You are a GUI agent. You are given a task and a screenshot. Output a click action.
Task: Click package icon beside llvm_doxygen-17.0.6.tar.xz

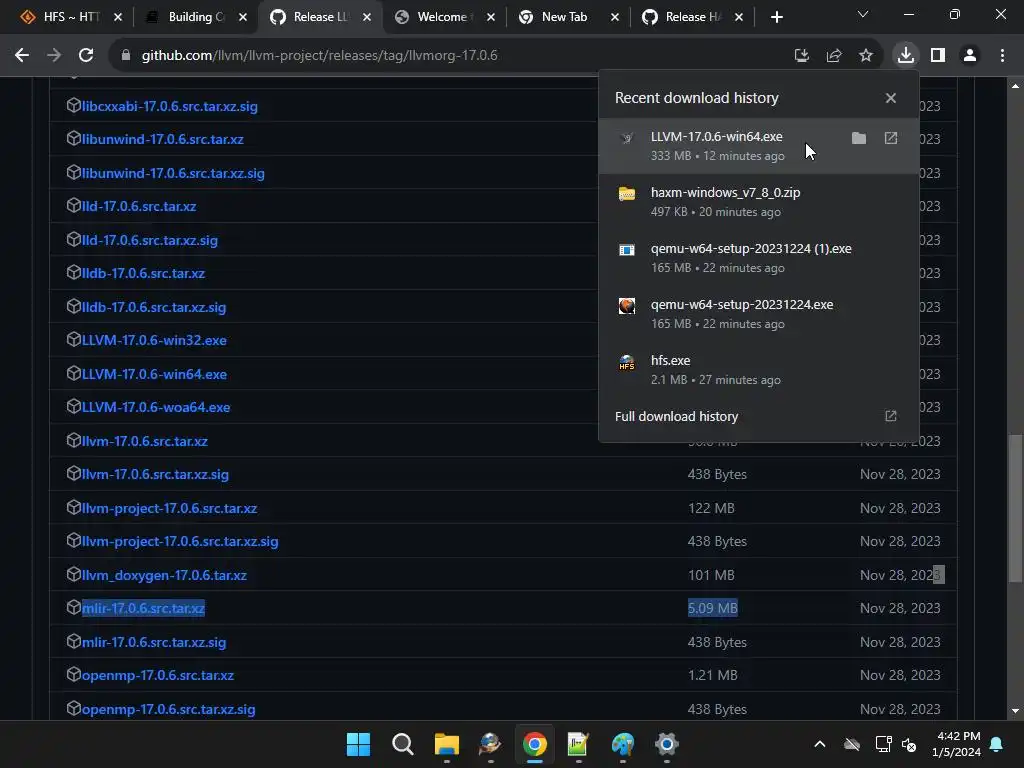74,574
